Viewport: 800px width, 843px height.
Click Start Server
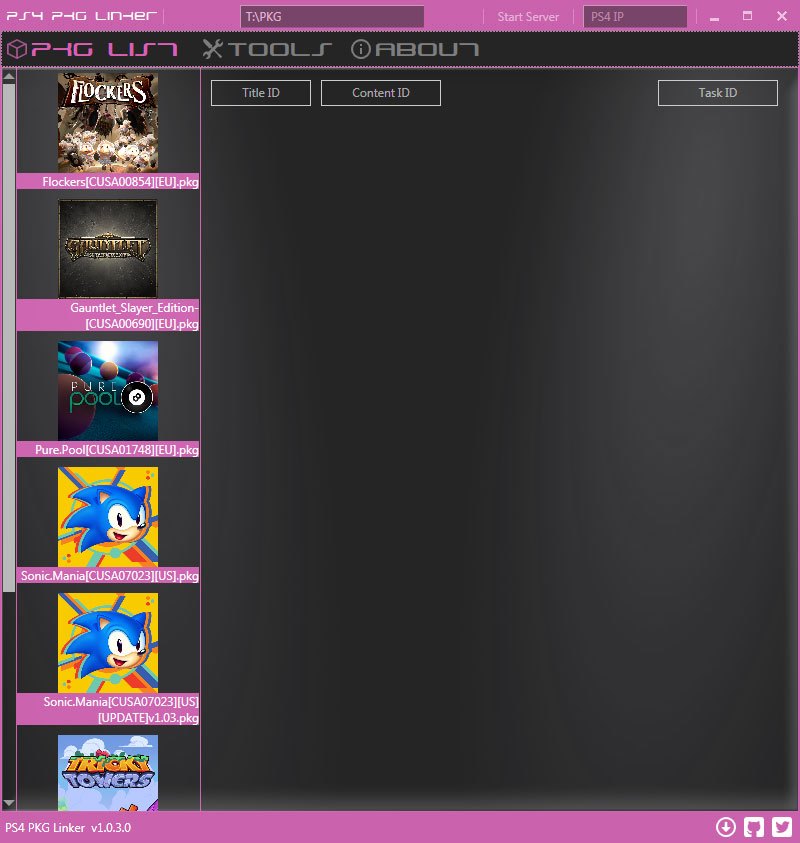(528, 17)
